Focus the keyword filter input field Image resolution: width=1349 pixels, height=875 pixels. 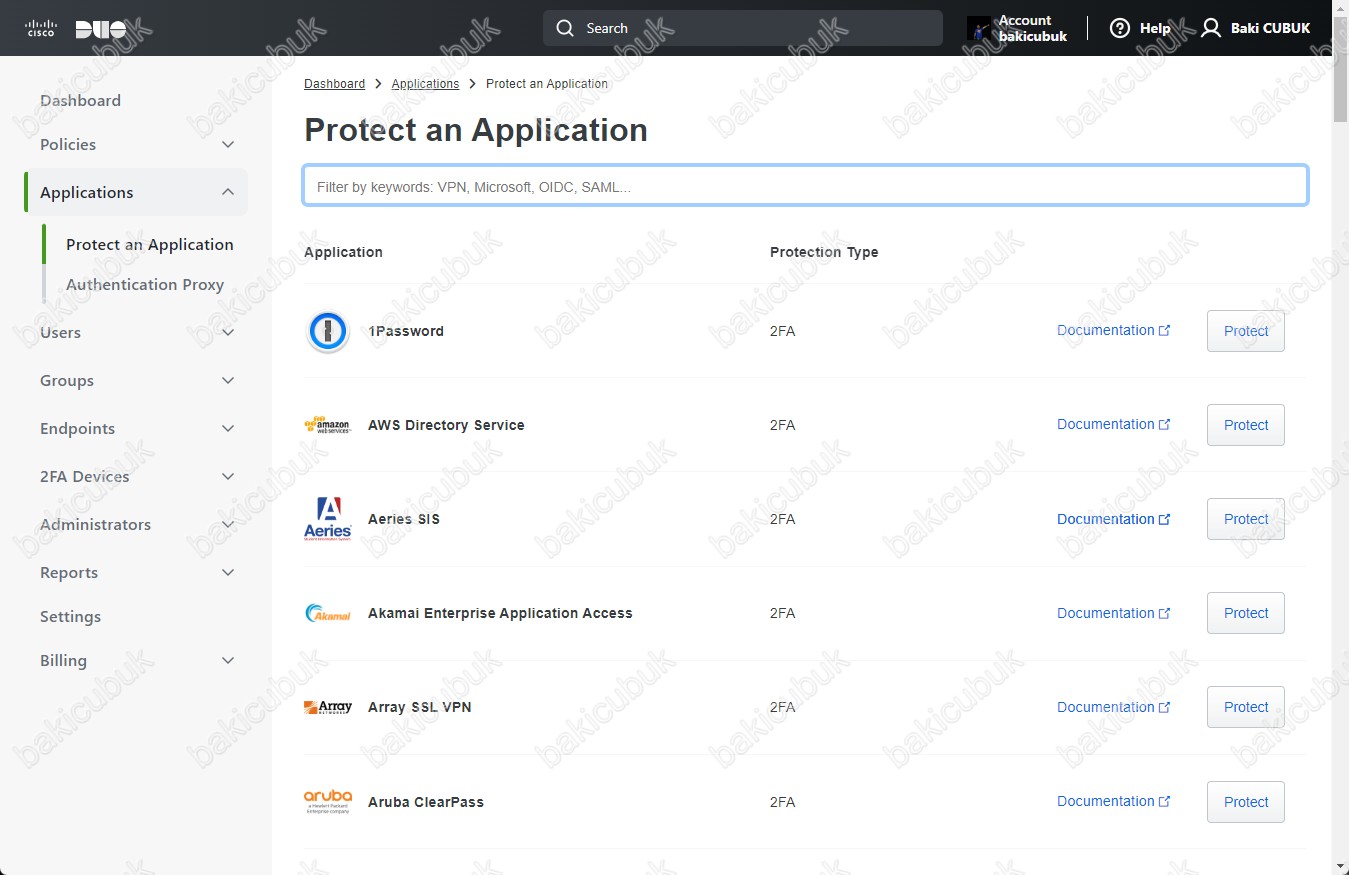coord(805,186)
